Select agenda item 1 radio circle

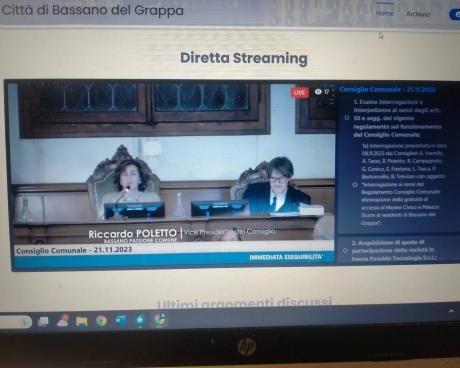(x=346, y=118)
